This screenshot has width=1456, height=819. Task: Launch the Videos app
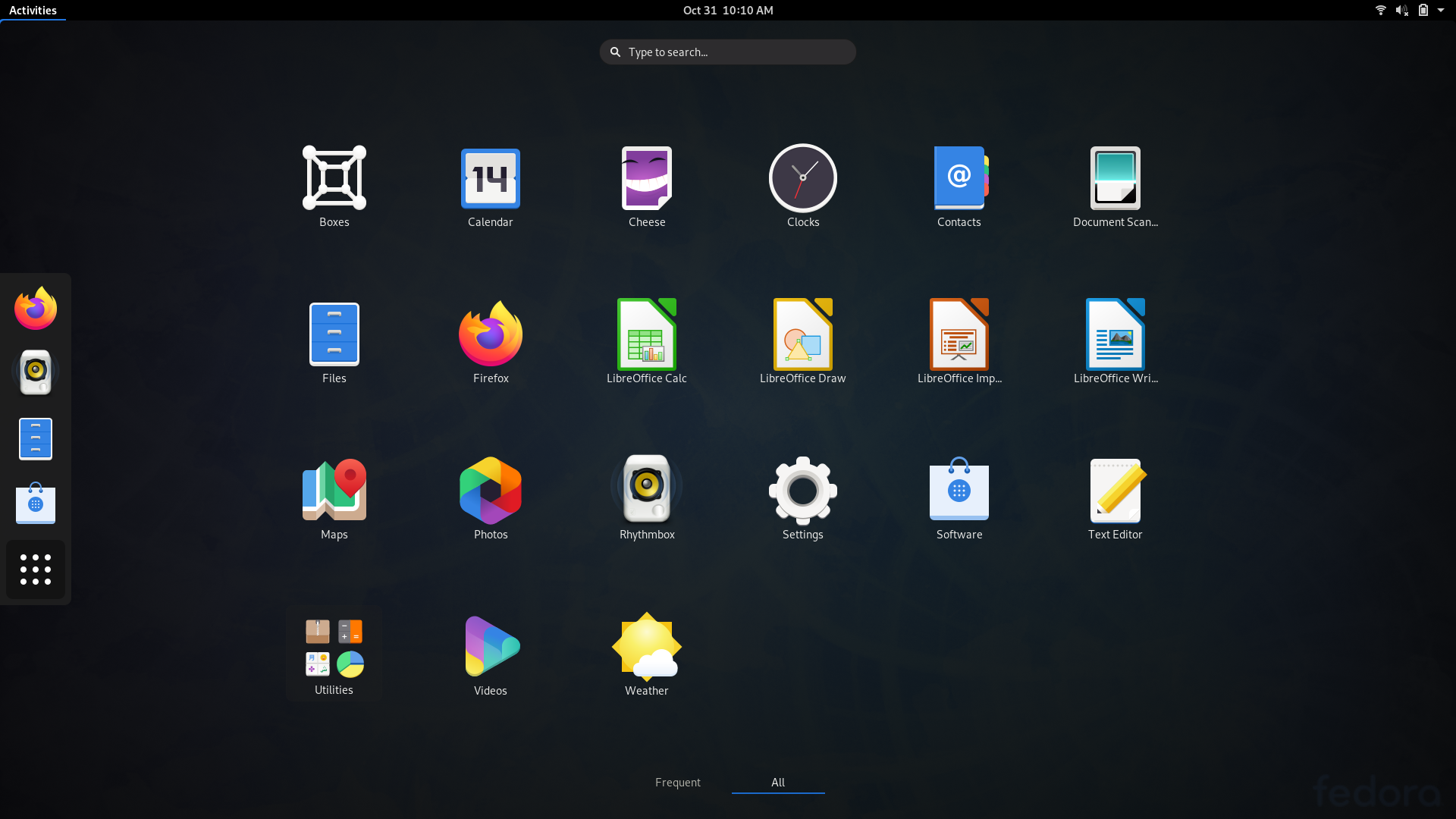[x=491, y=655]
